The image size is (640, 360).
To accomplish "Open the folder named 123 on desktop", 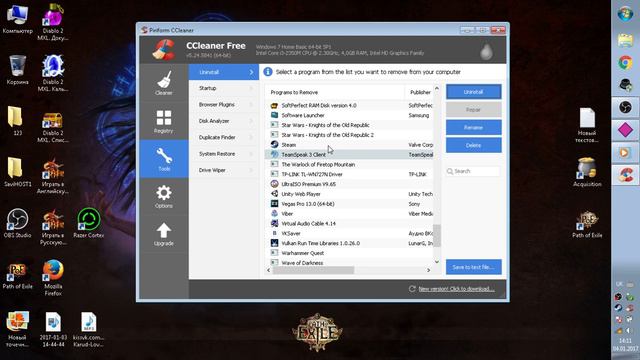I will 16,121.
